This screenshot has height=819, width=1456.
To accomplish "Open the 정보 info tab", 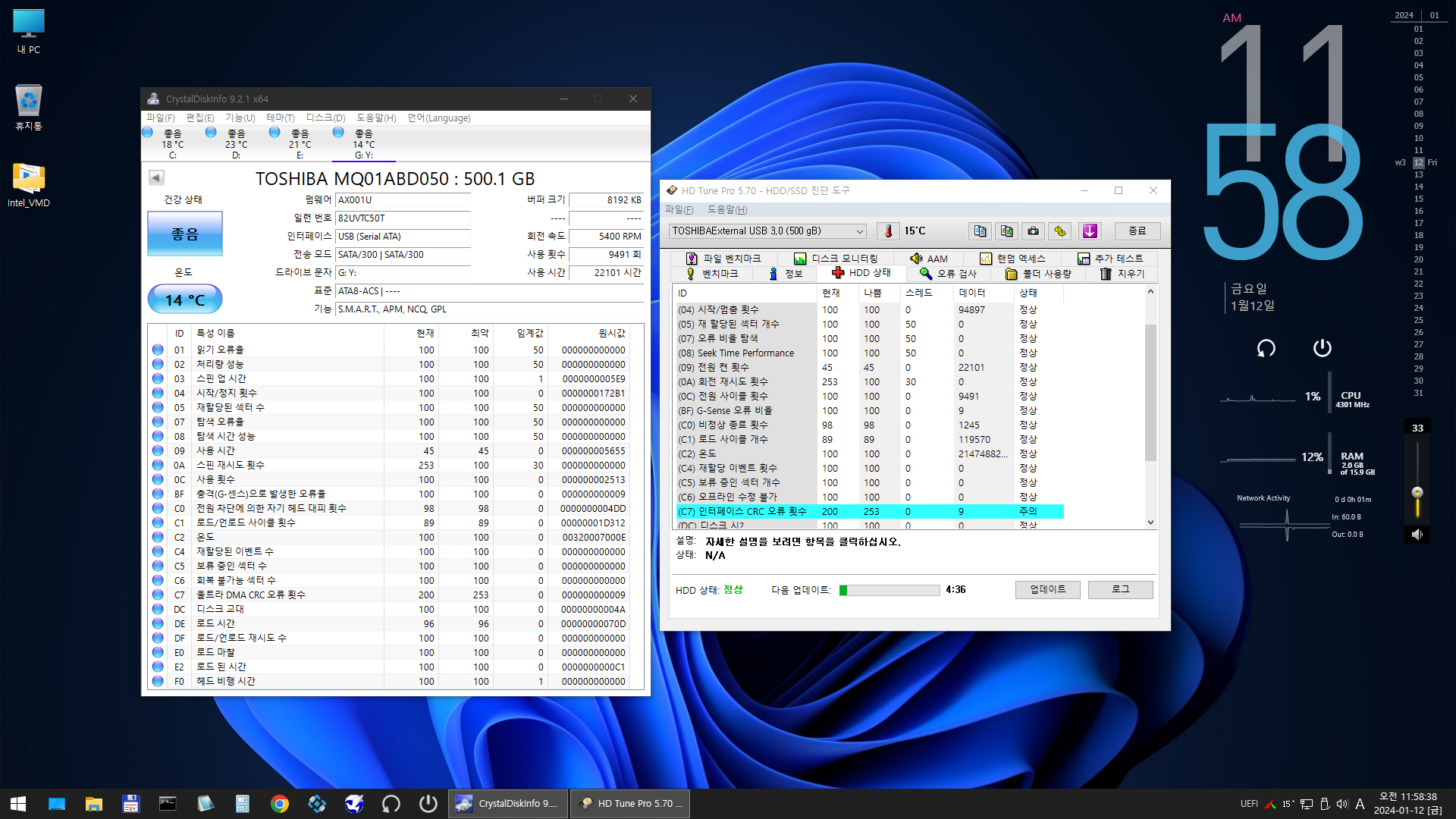I will [x=786, y=274].
